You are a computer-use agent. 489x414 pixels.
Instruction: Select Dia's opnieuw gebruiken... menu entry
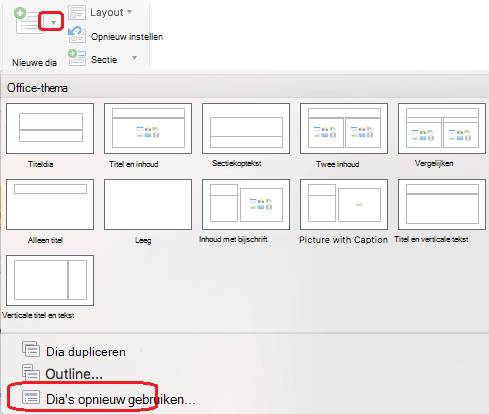108,399
